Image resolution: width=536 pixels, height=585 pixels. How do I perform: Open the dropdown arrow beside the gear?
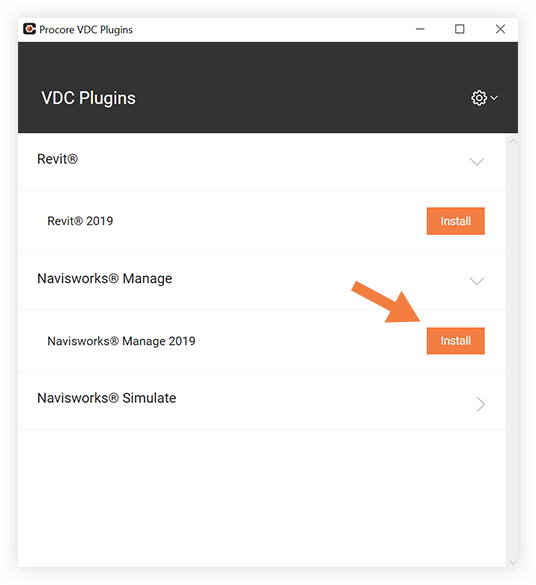click(x=494, y=98)
